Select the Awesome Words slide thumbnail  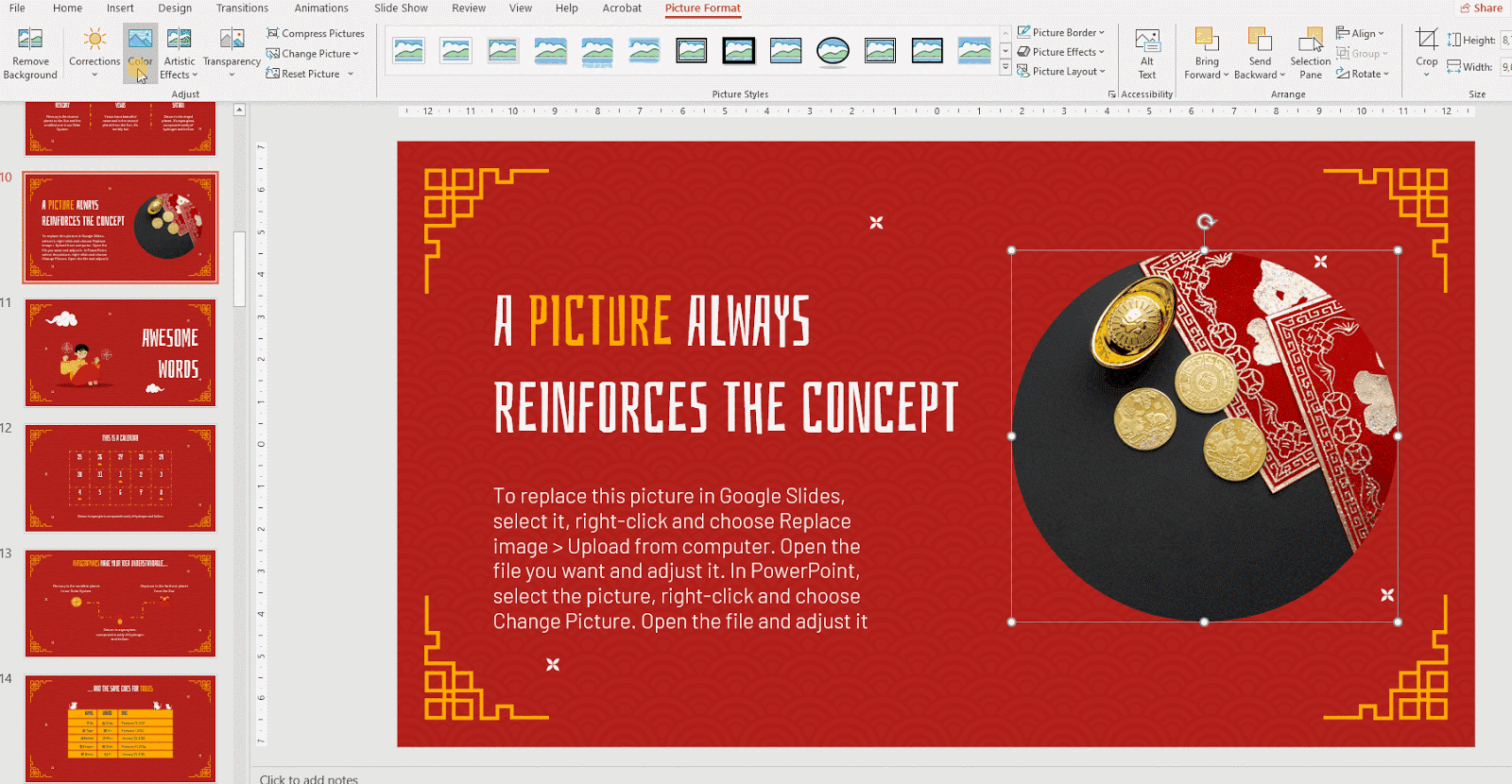[x=120, y=352]
